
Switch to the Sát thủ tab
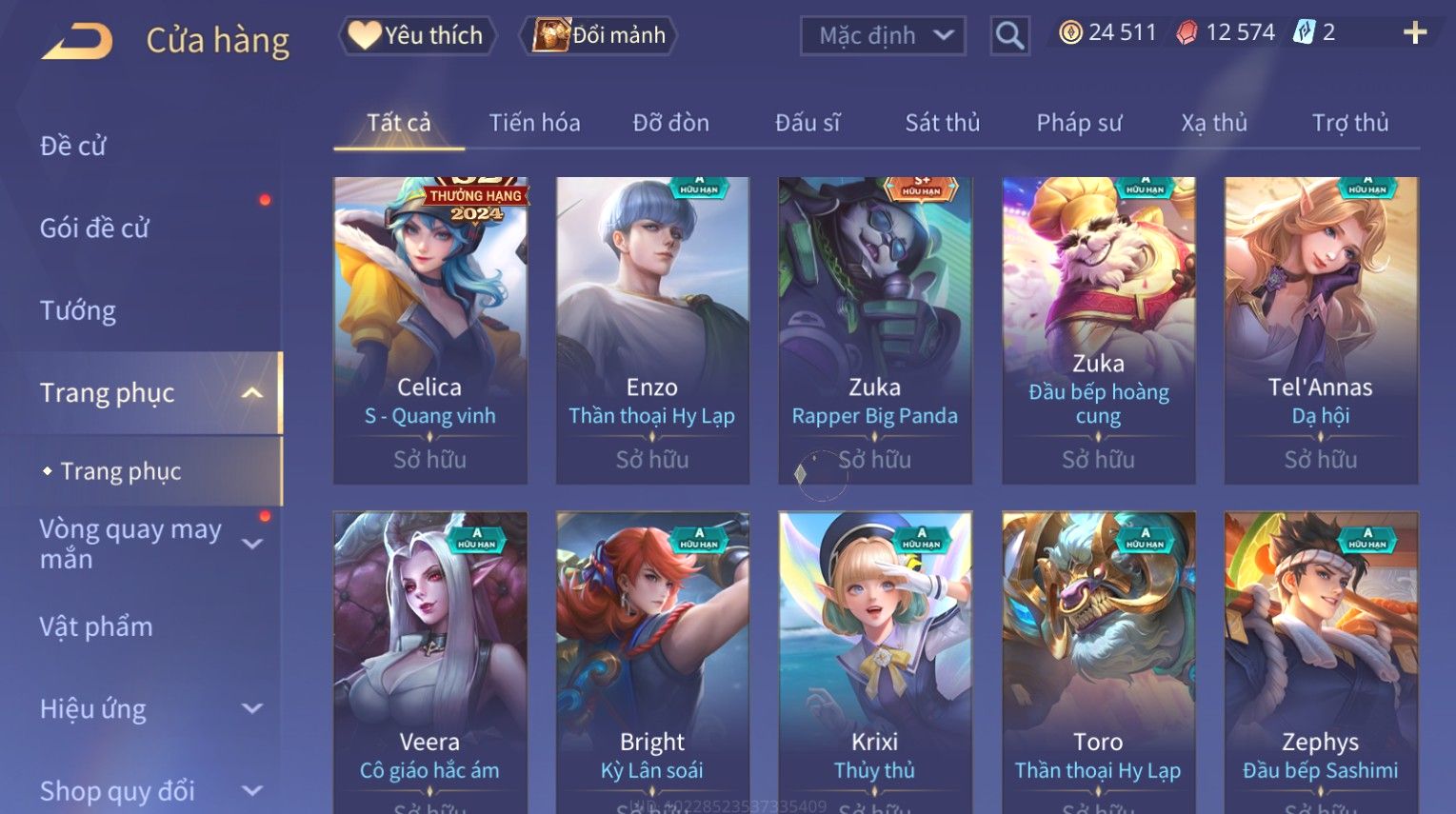coord(942,123)
